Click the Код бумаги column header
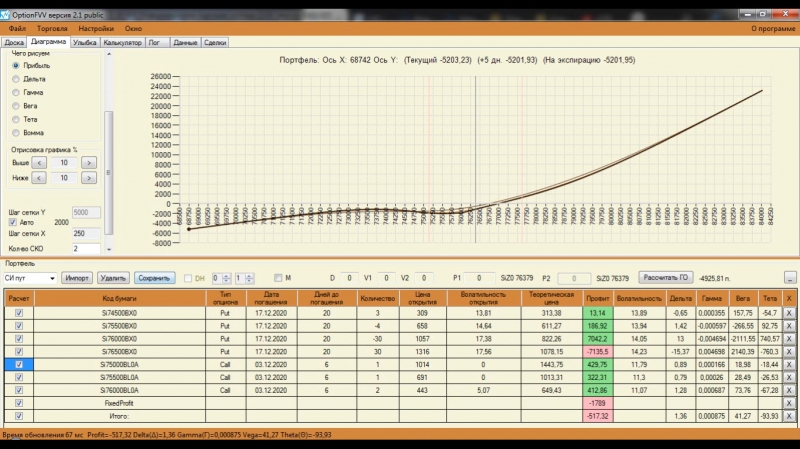 tap(119, 298)
